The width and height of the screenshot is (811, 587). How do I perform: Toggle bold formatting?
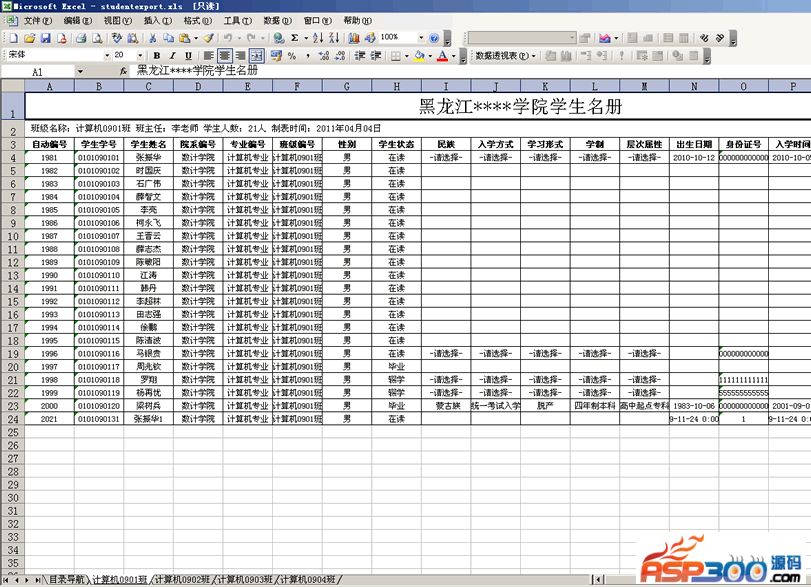click(157, 55)
